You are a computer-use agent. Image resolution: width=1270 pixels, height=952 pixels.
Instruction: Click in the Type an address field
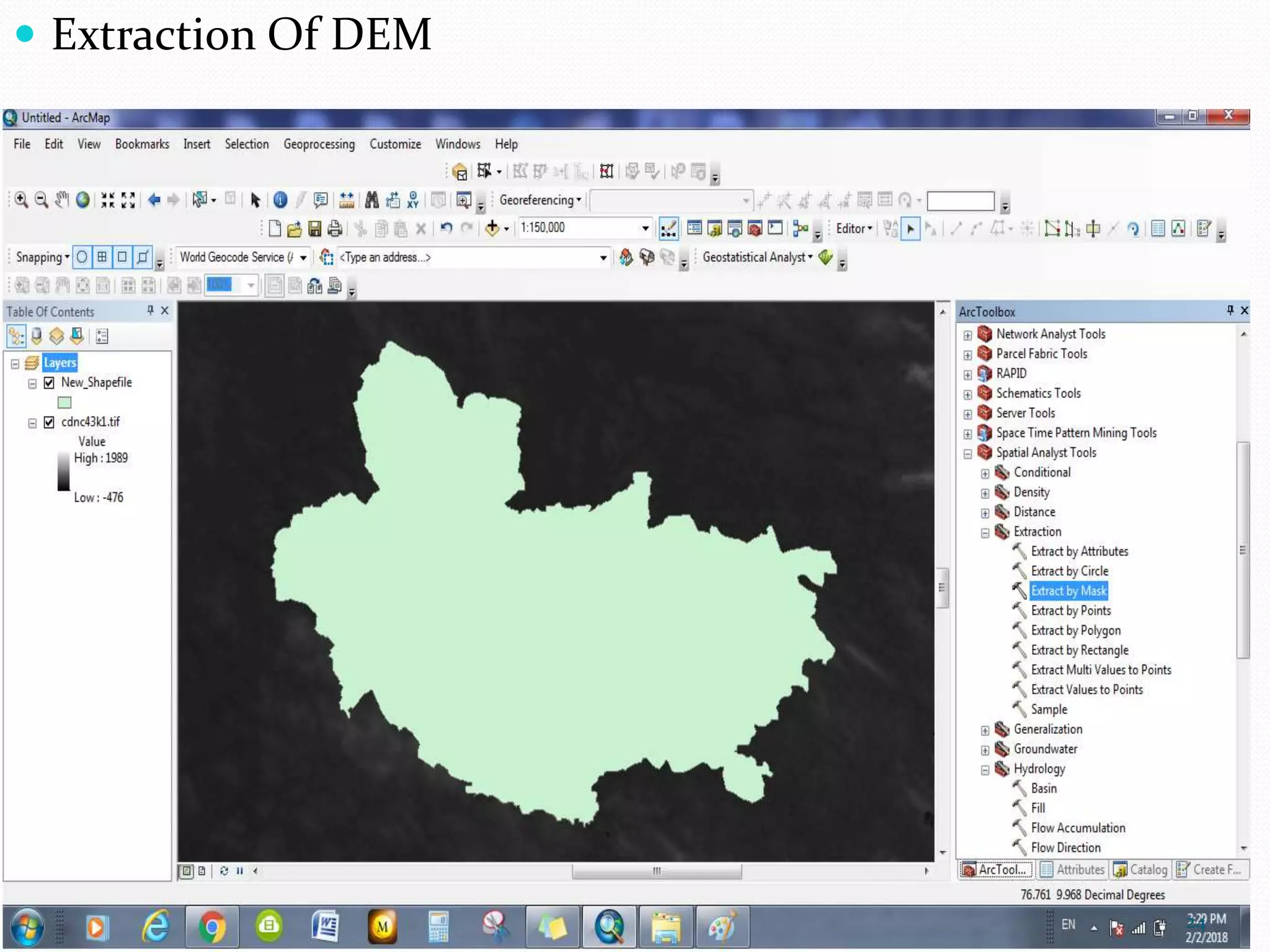[x=467, y=257]
